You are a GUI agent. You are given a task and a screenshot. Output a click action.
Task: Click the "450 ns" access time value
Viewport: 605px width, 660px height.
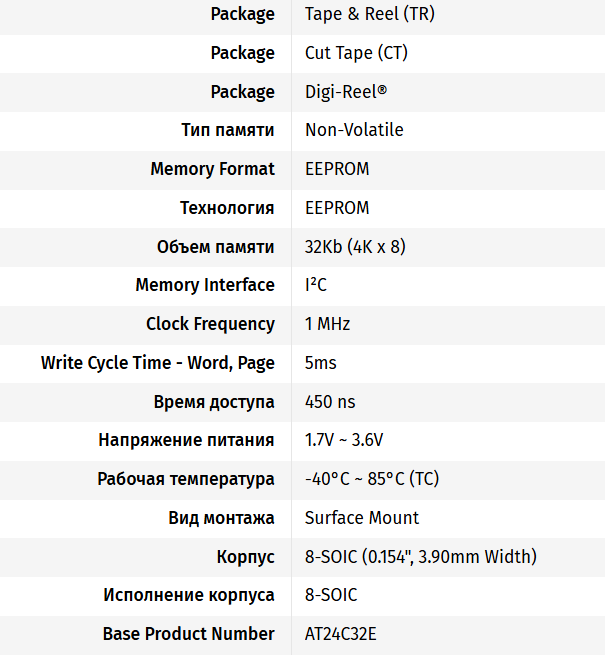click(330, 402)
